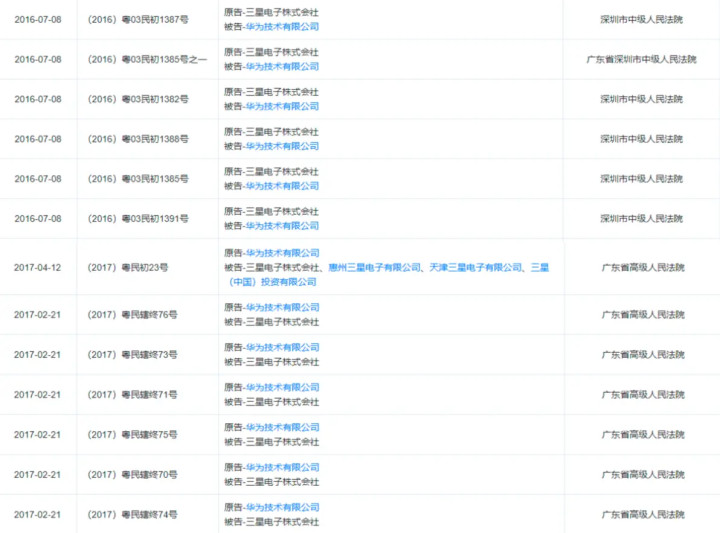Select case number (2016)粤03民初1391号
The width and height of the screenshot is (720, 533).
[x=138, y=219]
